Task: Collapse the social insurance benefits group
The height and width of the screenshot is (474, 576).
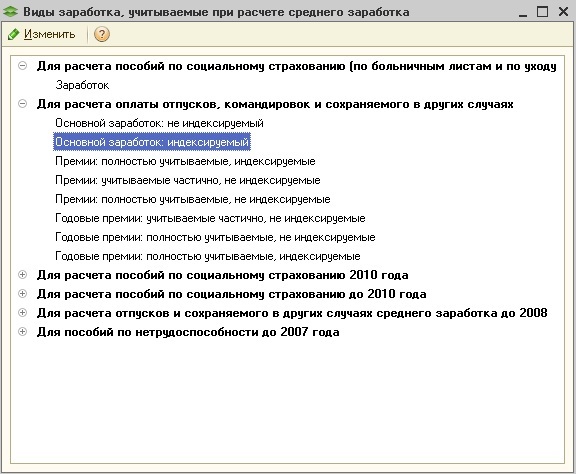Action: (x=22, y=66)
